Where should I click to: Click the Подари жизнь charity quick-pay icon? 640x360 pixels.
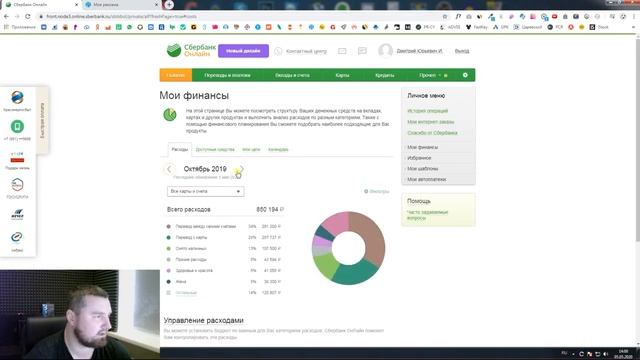[17, 158]
